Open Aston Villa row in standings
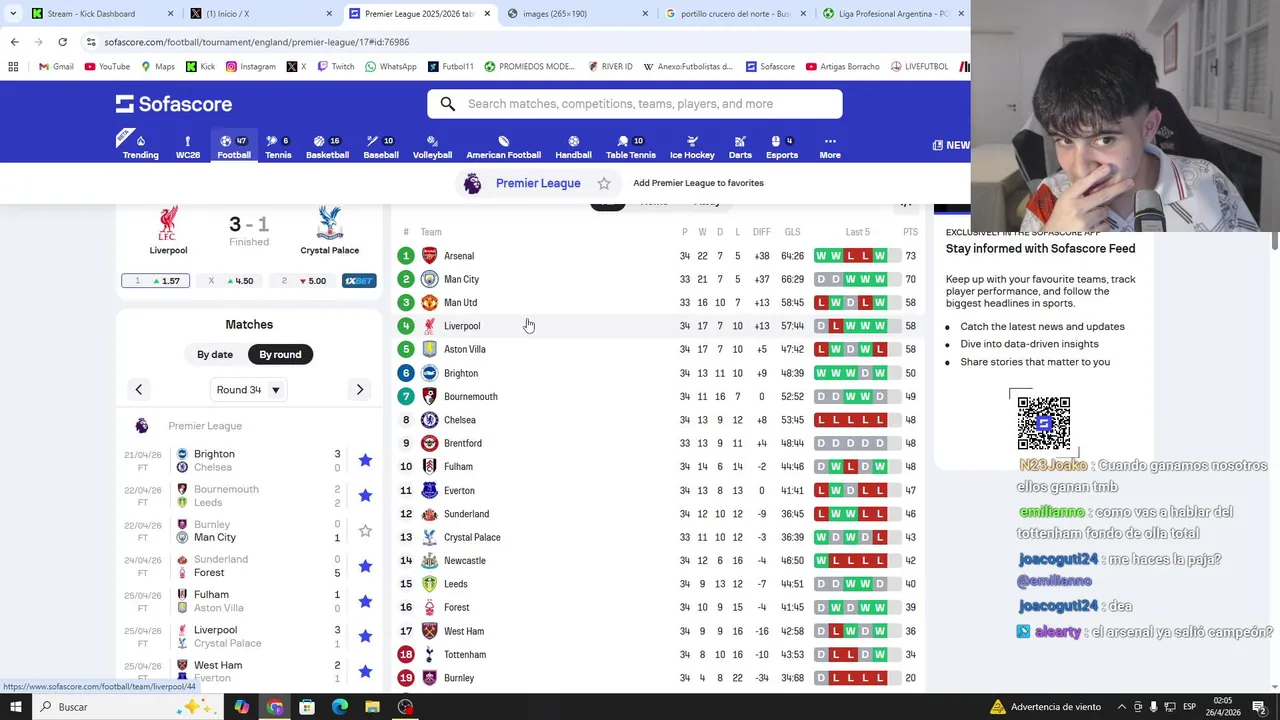The image size is (1280, 720). click(658, 349)
